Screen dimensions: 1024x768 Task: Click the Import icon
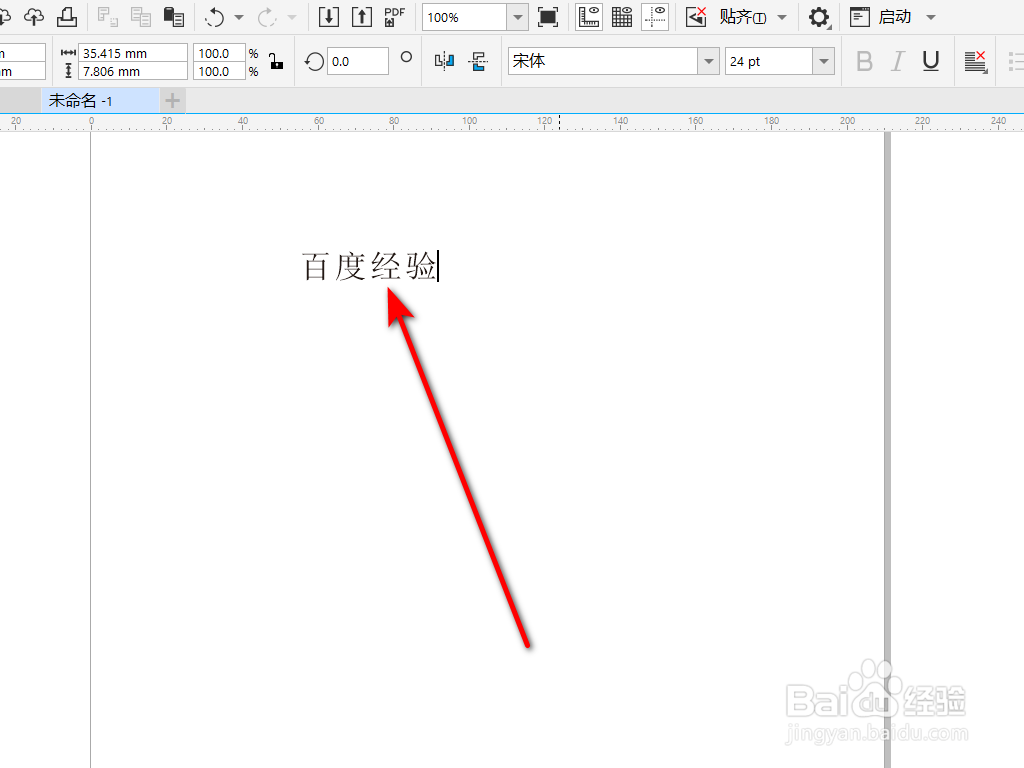(328, 17)
